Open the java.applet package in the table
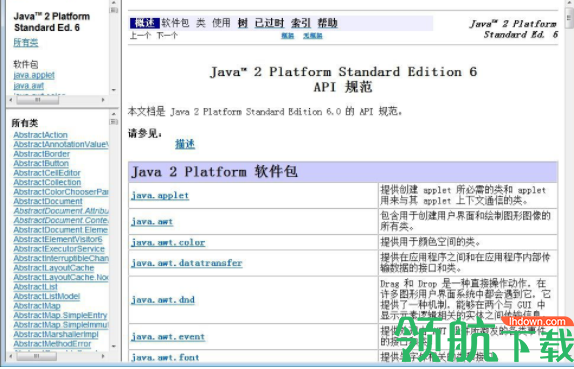Image resolution: width=574 pixels, height=369 pixels. point(160,195)
